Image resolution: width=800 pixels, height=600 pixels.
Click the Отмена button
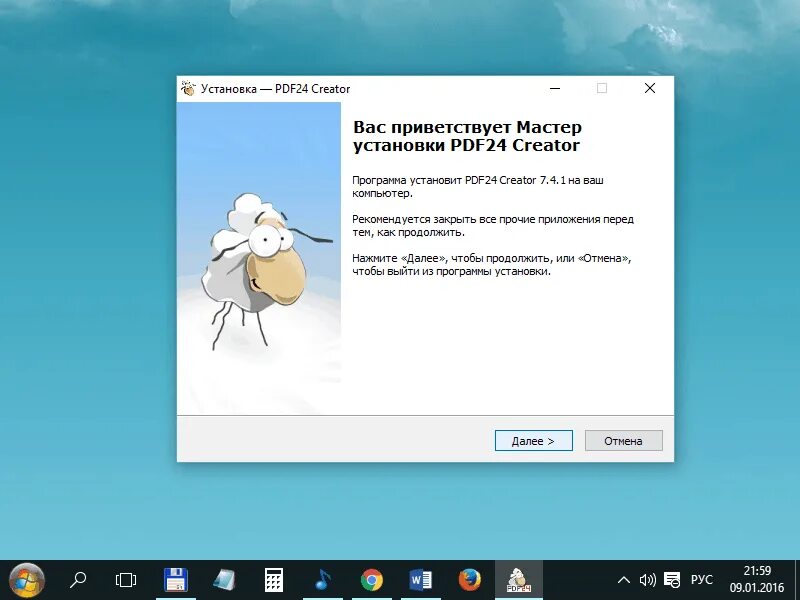(623, 441)
